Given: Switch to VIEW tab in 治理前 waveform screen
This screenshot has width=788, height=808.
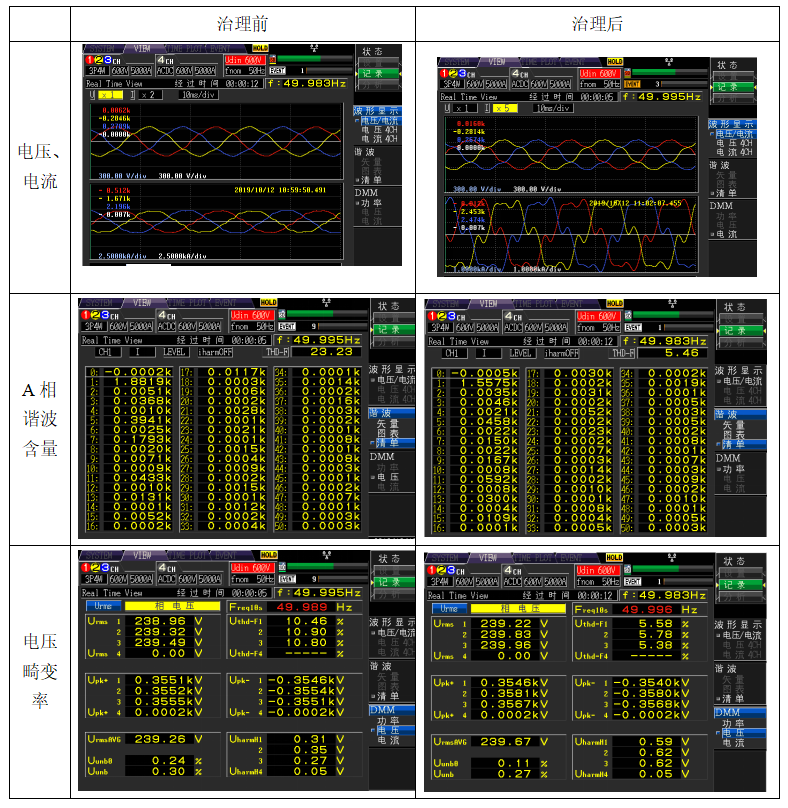Looking at the screenshot, I should pyautogui.click(x=143, y=48).
